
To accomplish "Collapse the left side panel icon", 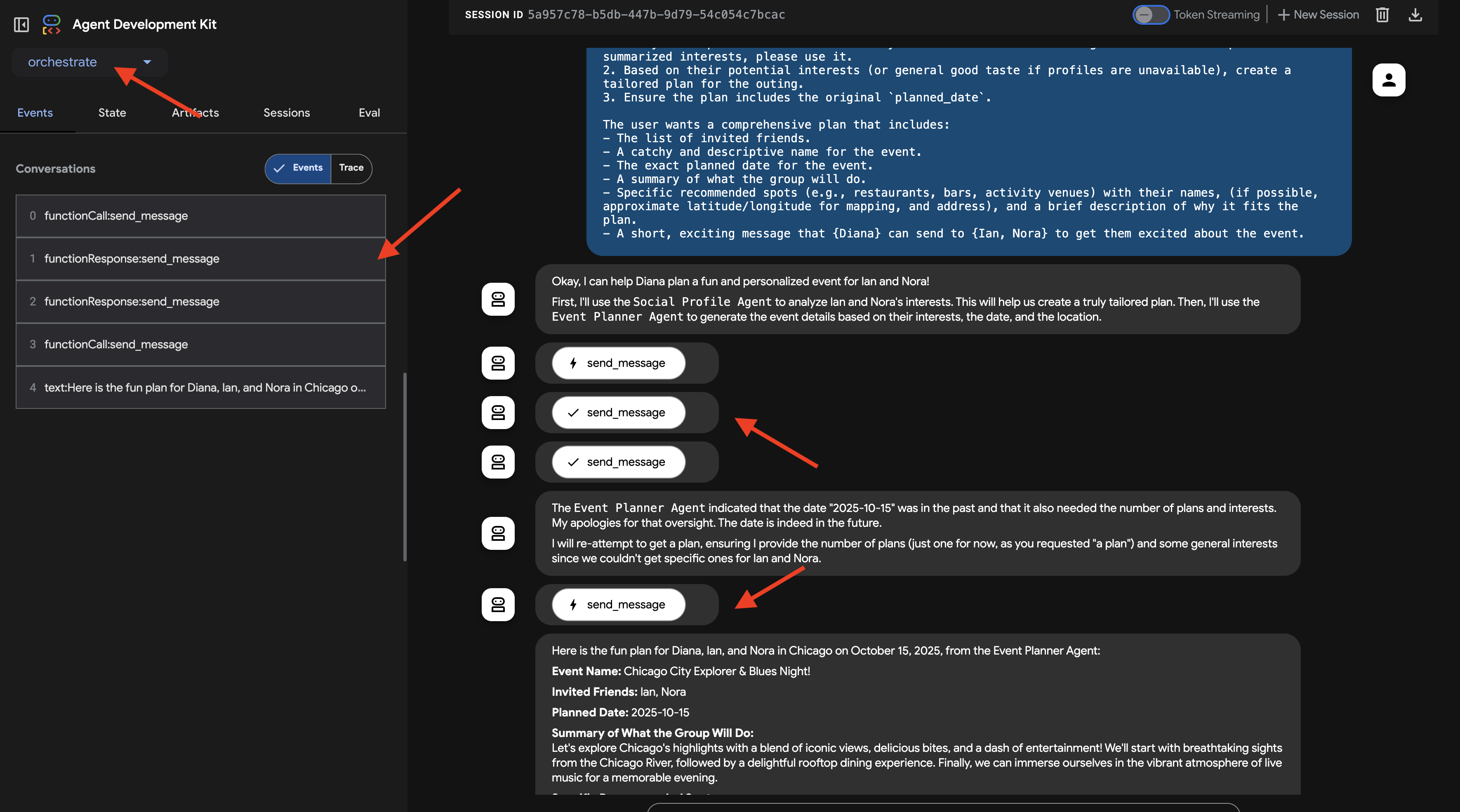I will (21, 24).
